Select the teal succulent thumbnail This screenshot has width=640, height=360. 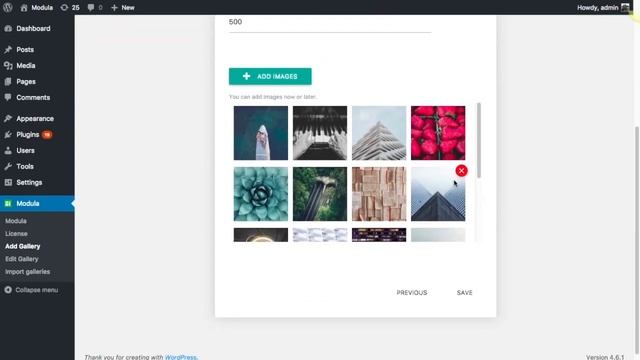261,194
